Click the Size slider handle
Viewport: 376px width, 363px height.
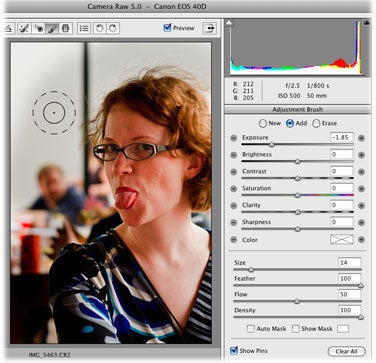point(251,270)
